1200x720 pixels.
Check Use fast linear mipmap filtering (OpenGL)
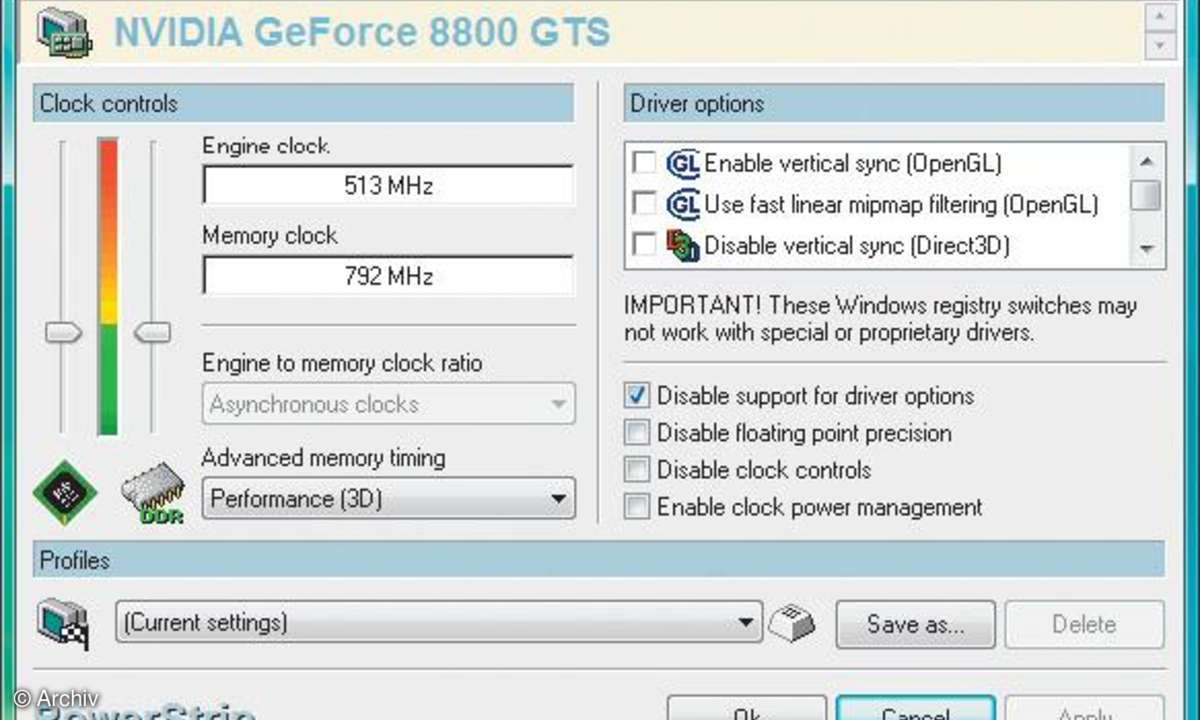[645, 204]
